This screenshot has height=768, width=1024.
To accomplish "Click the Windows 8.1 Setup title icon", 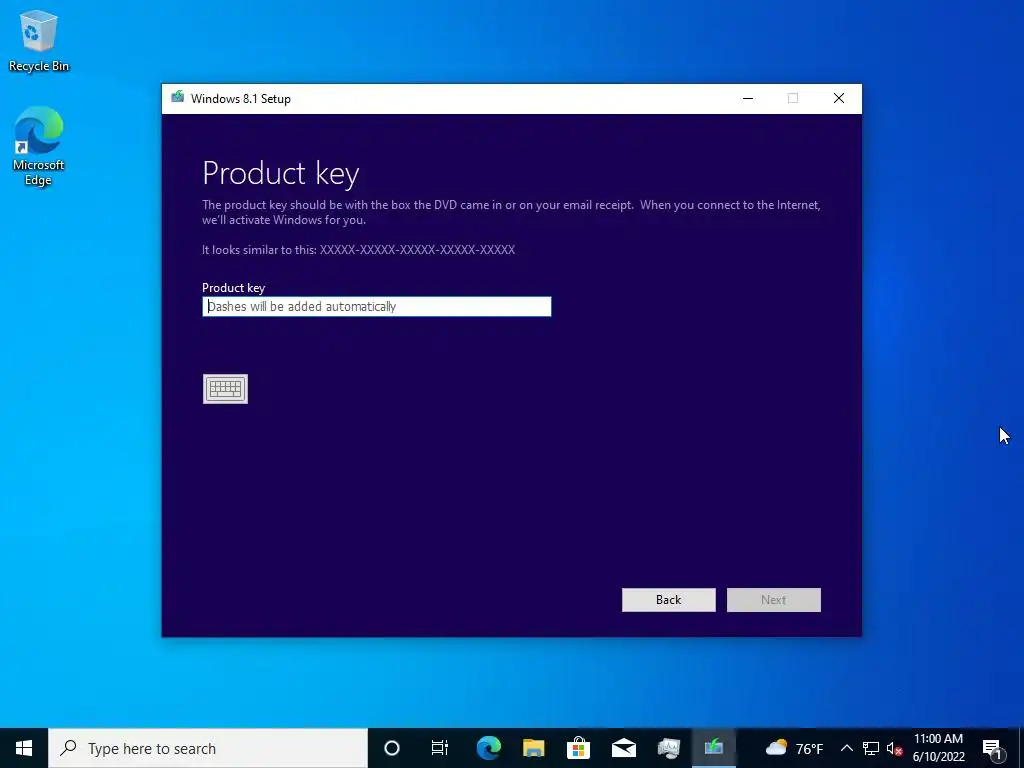I will tap(178, 98).
